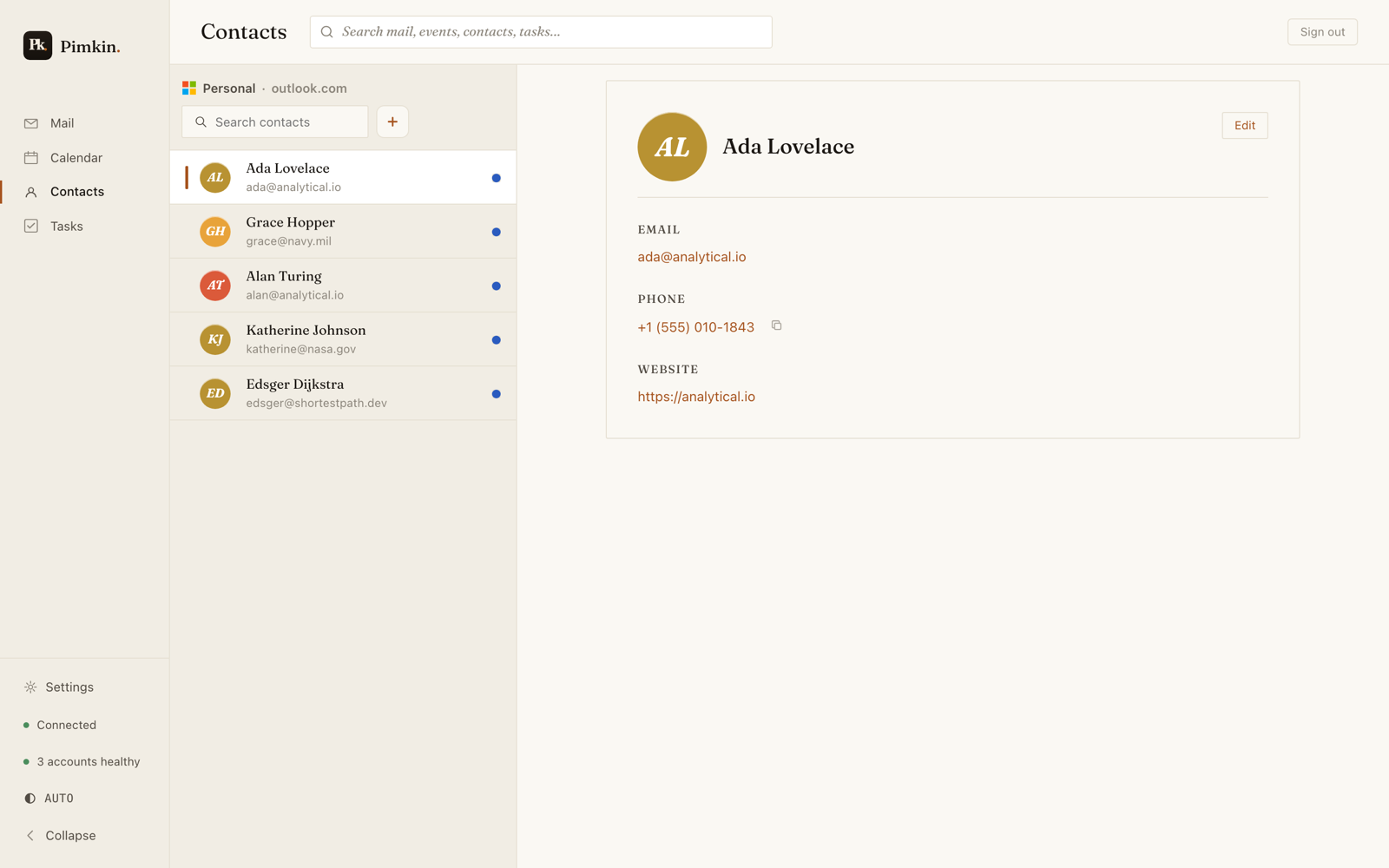The width and height of the screenshot is (1389, 868).
Task: Collapse the sidebar
Action: 61,835
